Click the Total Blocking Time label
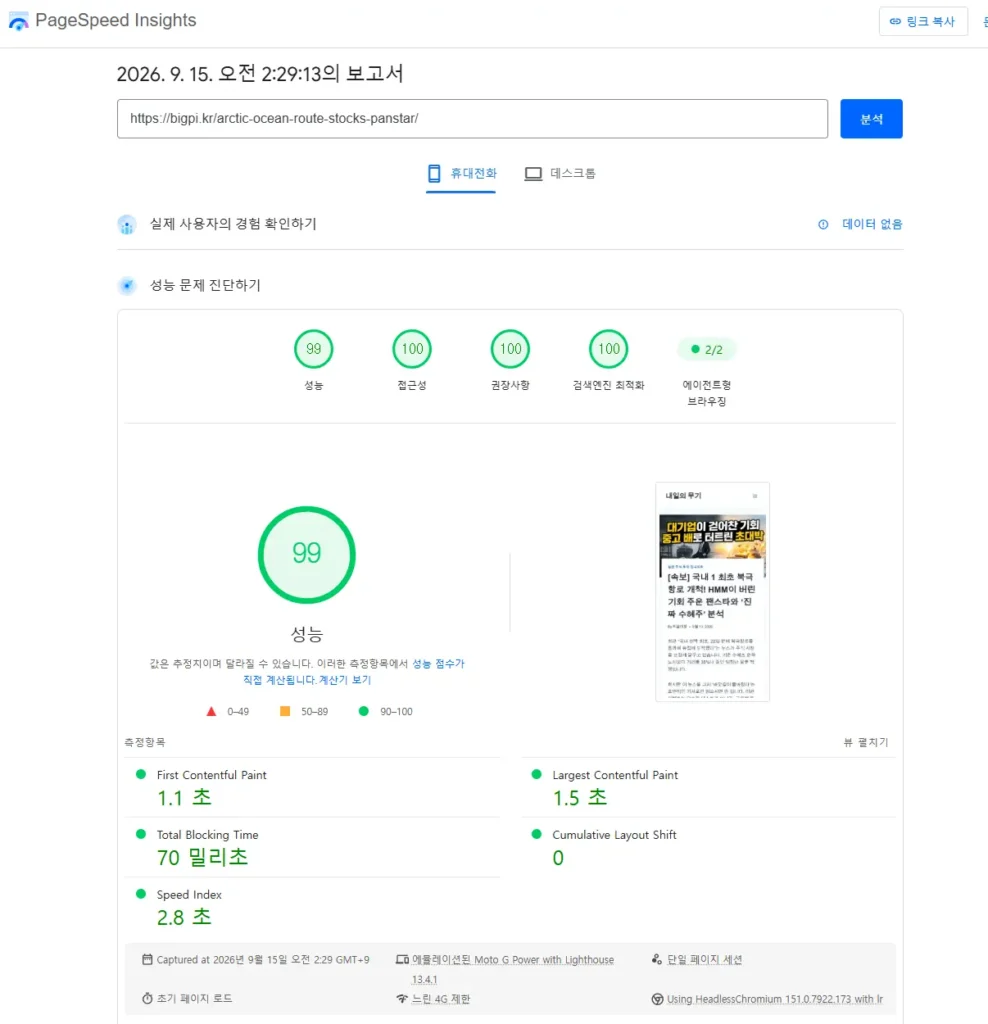 (208, 835)
